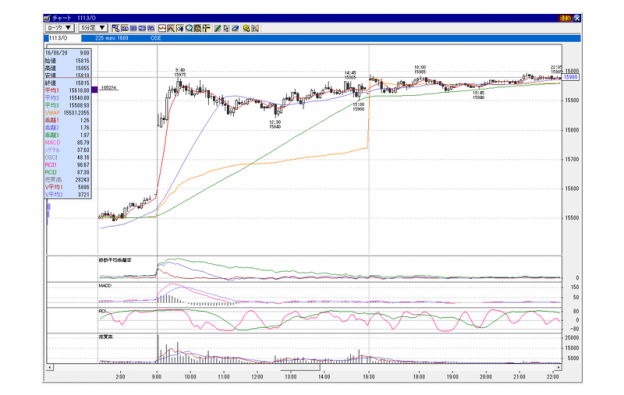Click the 225 mini 1609 instrument name

click(x=112, y=38)
